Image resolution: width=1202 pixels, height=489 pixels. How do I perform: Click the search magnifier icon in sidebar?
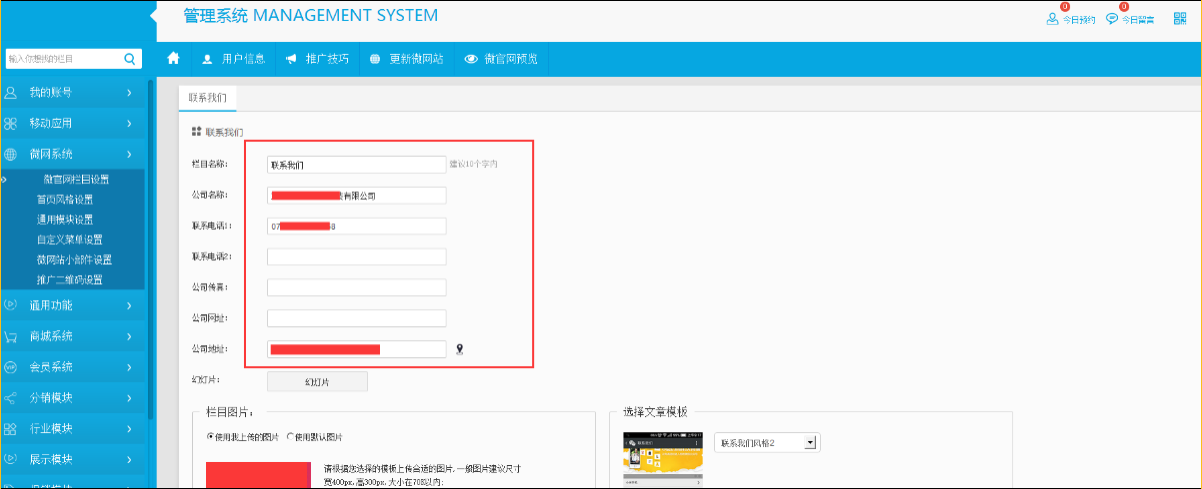(x=130, y=59)
